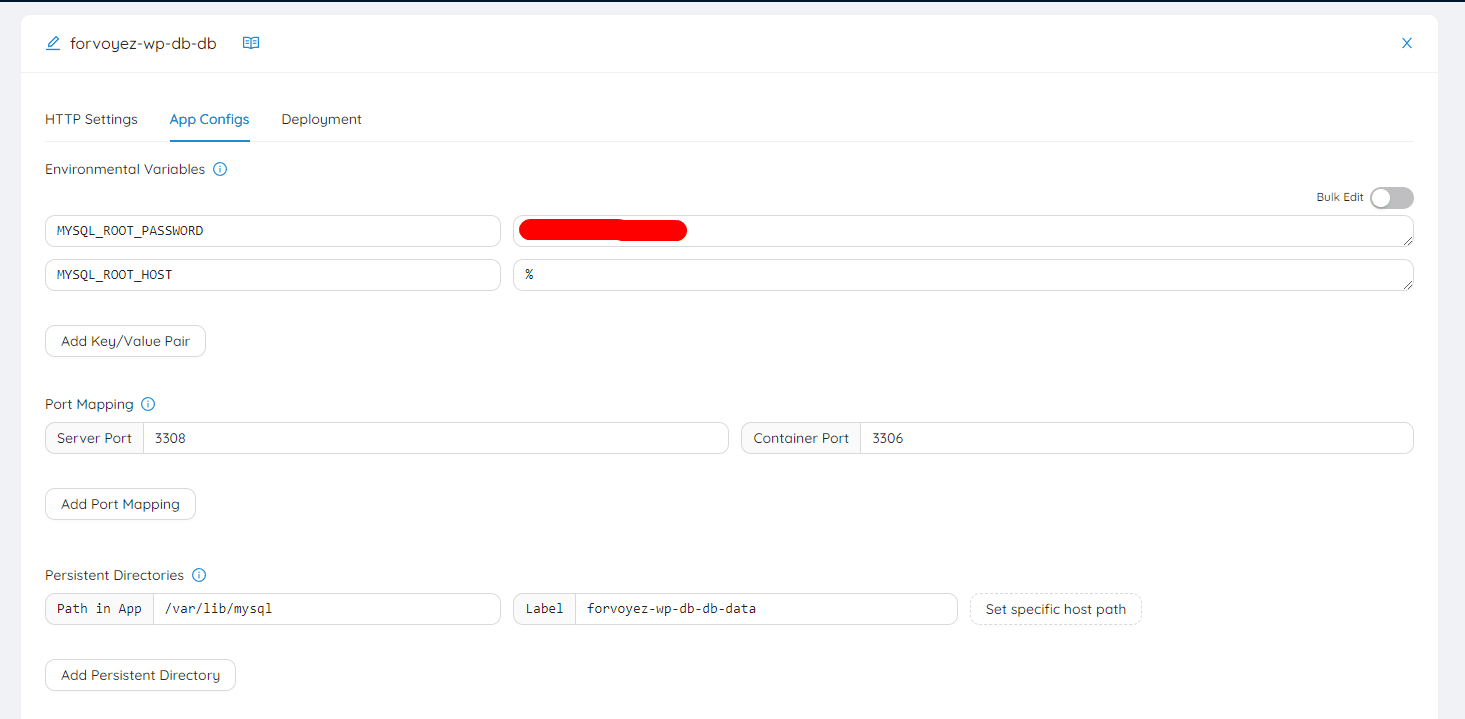Viewport: 1465px width, 719px height.
Task: Click the Bulk Edit label text
Action: [1340, 197]
